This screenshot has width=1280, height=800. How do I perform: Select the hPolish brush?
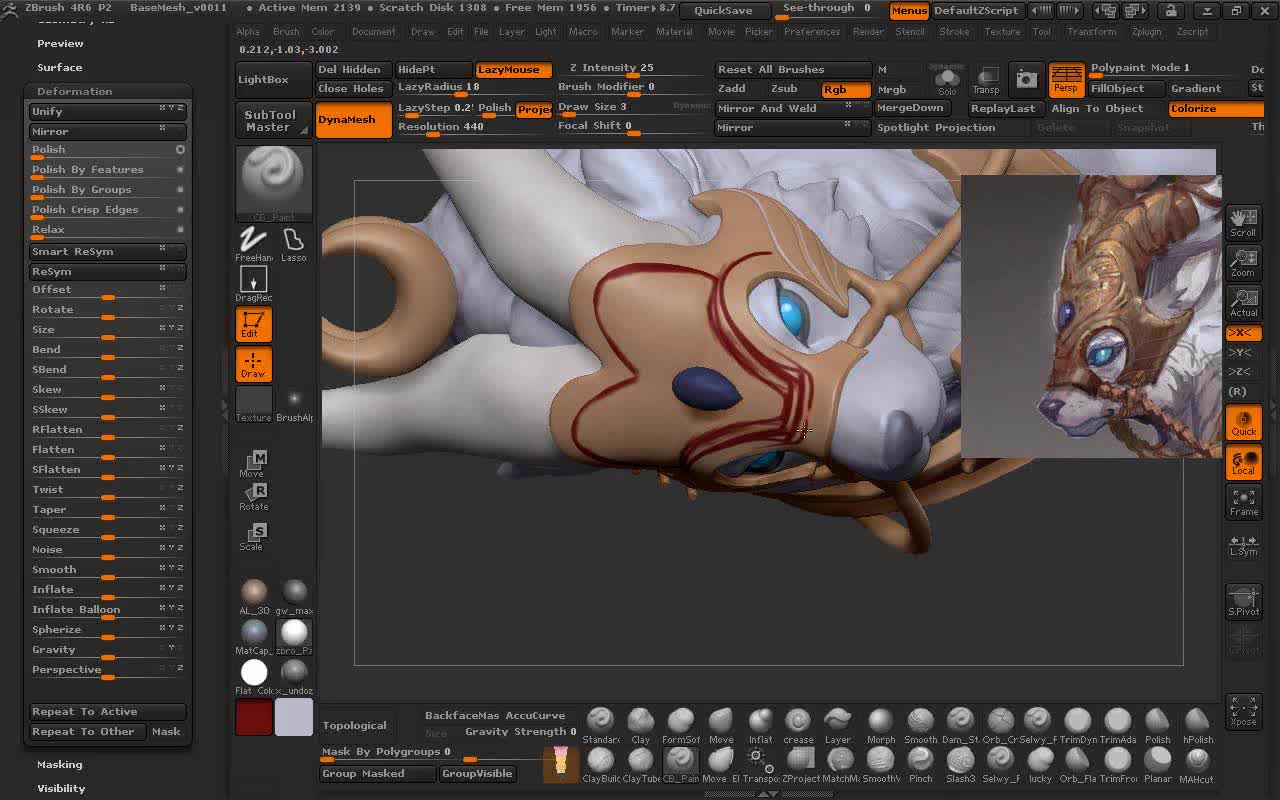1197,725
